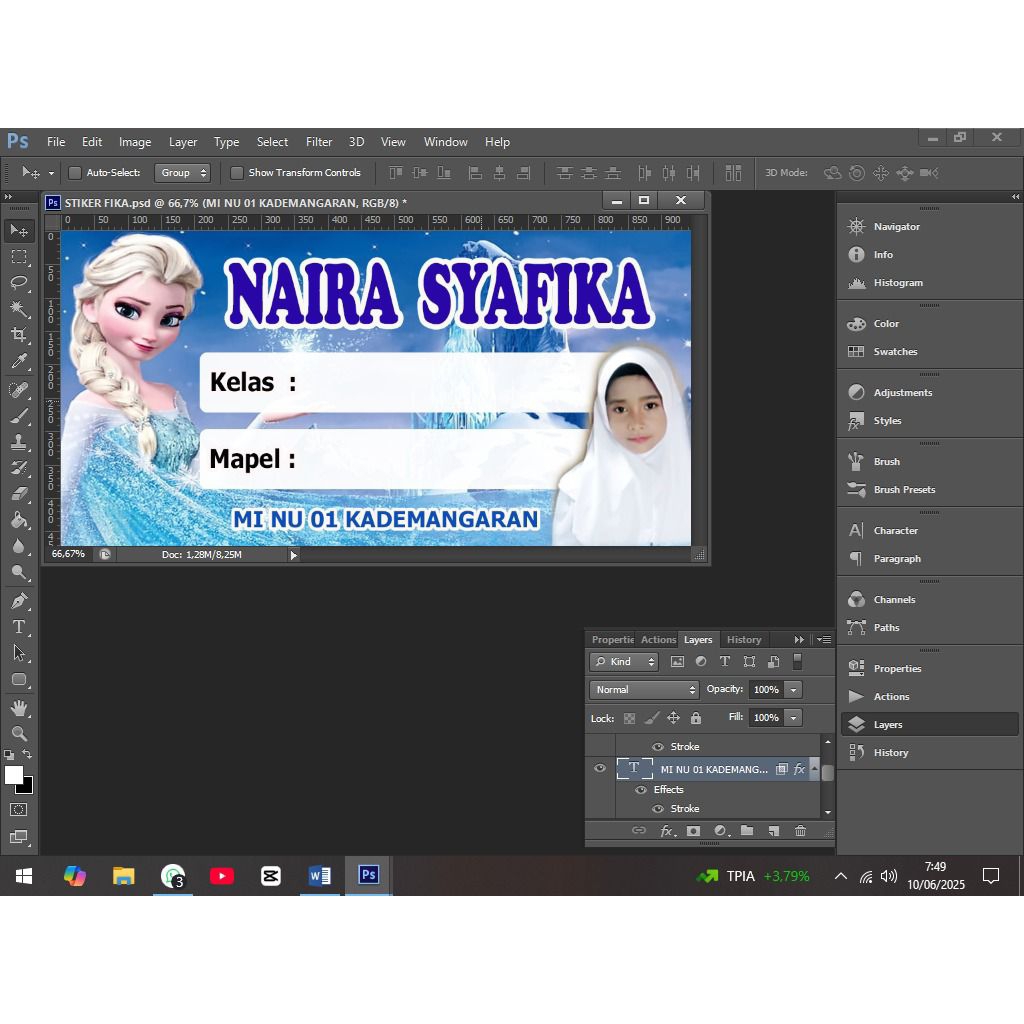Check Show Transform Controls option
Screen dimensions: 1024x1024
(236, 172)
